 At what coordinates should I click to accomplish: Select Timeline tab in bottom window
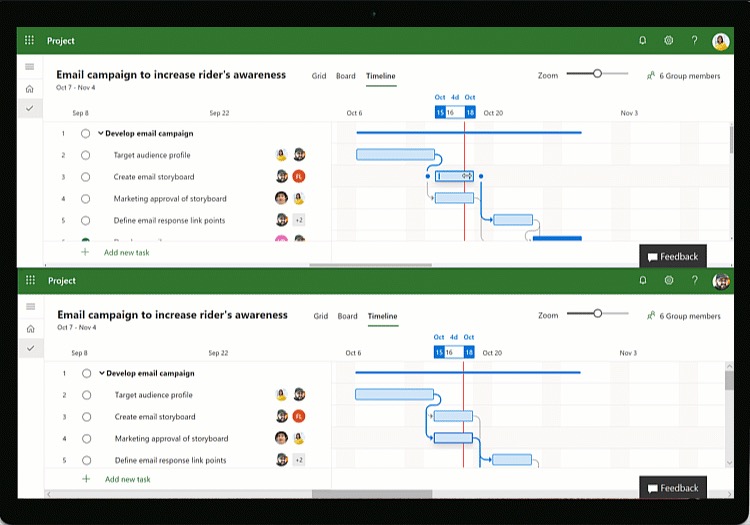(x=383, y=316)
